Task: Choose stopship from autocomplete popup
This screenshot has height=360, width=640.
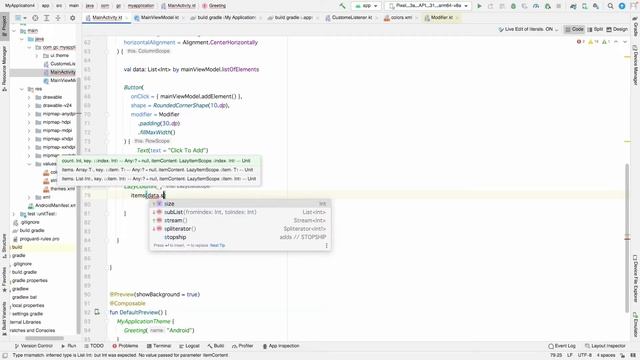Action: (x=240, y=237)
